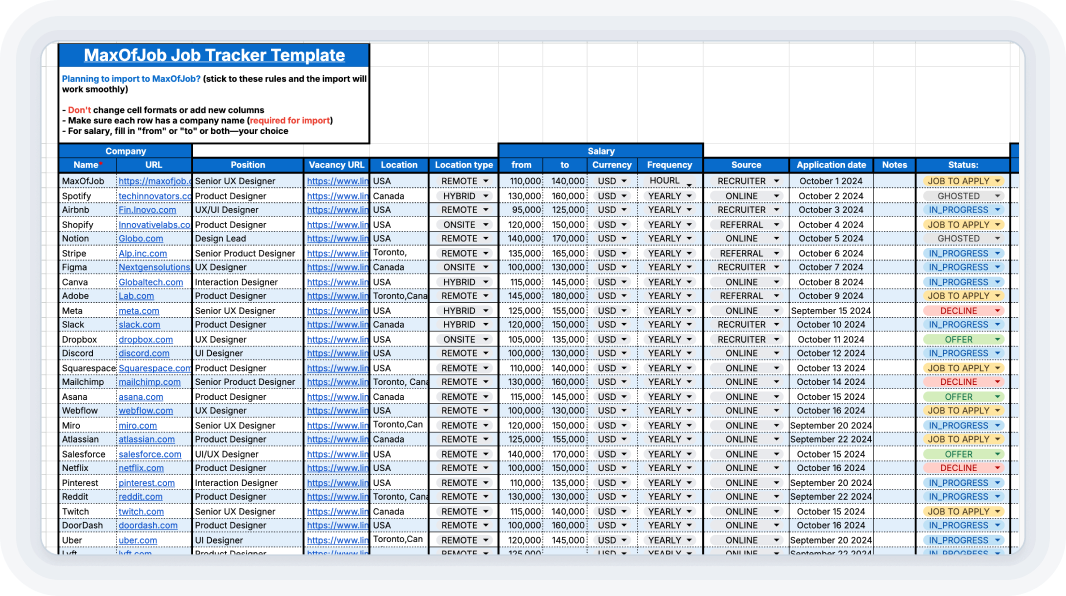Click Airbnb's application date cell
Screen dimensions: 1066x596
831,210
